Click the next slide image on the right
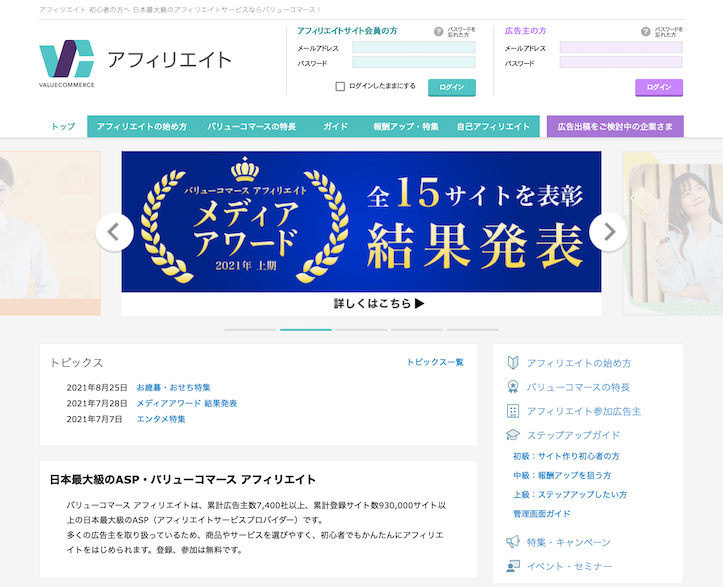 point(673,233)
